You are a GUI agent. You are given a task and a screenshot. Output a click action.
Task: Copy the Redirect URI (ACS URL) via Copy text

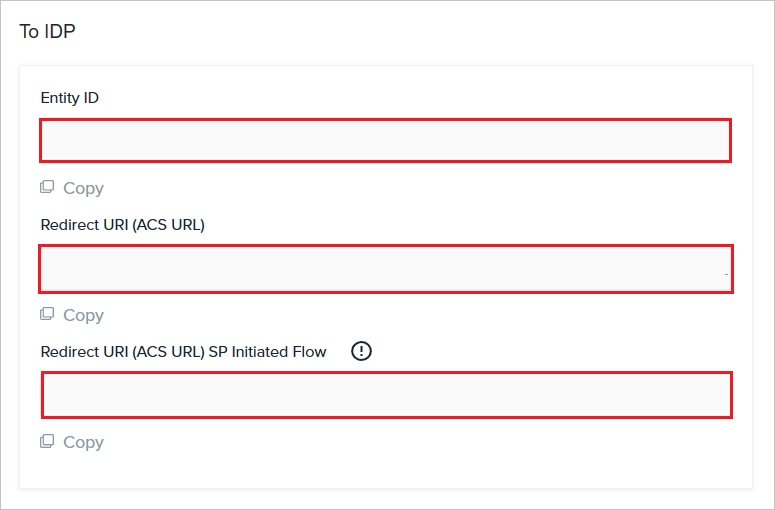pos(84,315)
